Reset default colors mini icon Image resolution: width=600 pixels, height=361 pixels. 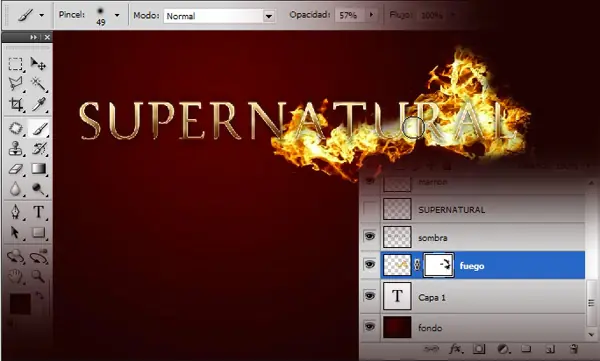click(x=11, y=324)
